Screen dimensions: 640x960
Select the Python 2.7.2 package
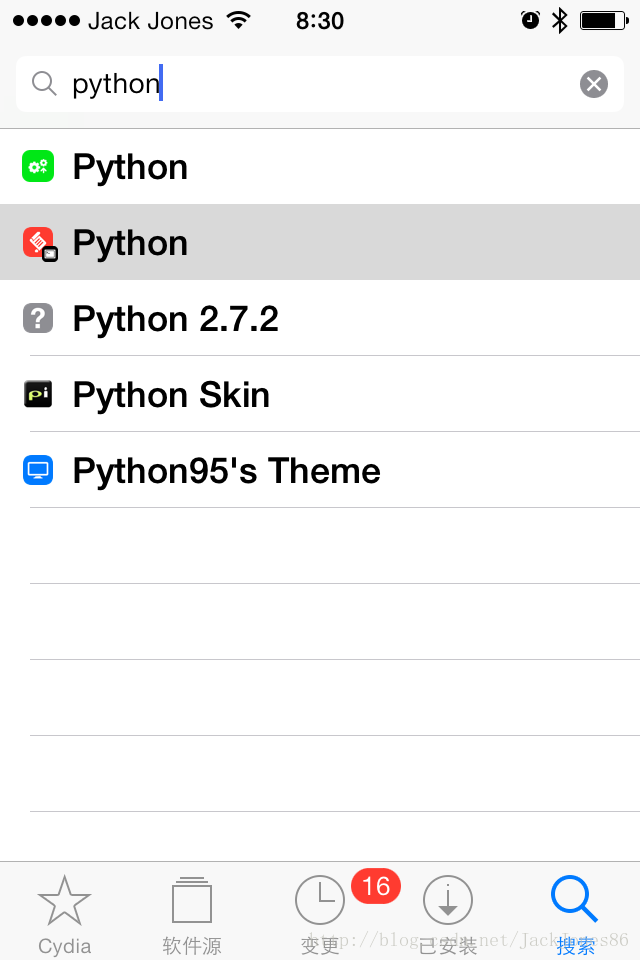(x=320, y=318)
